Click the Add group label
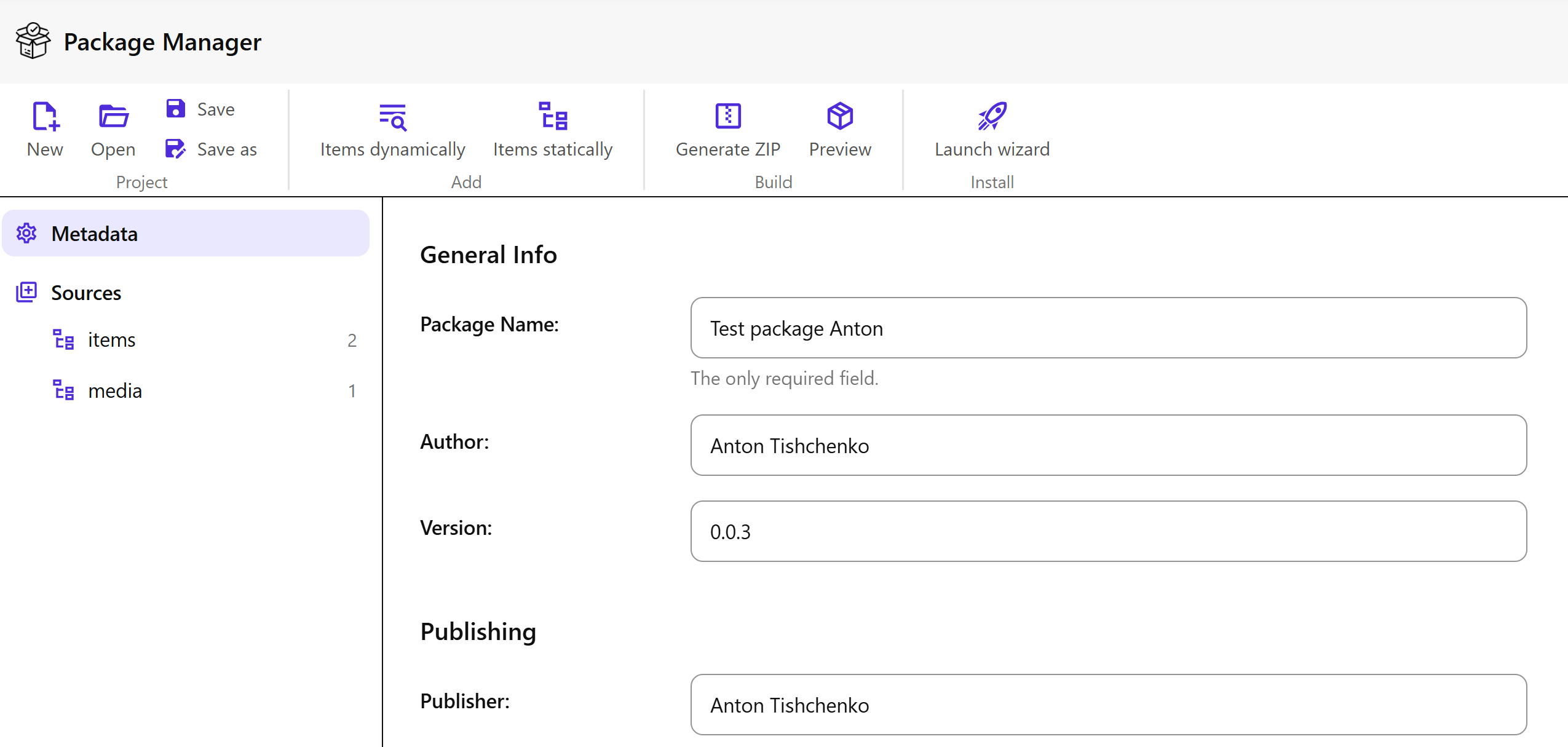The image size is (1568, 747). coord(466,182)
